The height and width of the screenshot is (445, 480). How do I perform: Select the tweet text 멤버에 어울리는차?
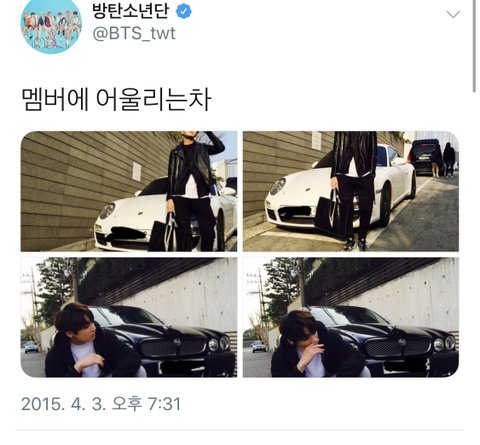[x=116, y=100]
